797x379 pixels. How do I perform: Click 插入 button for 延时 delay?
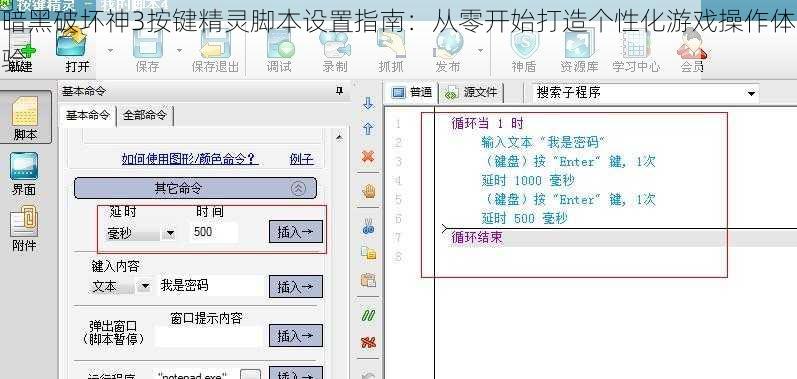[295, 232]
